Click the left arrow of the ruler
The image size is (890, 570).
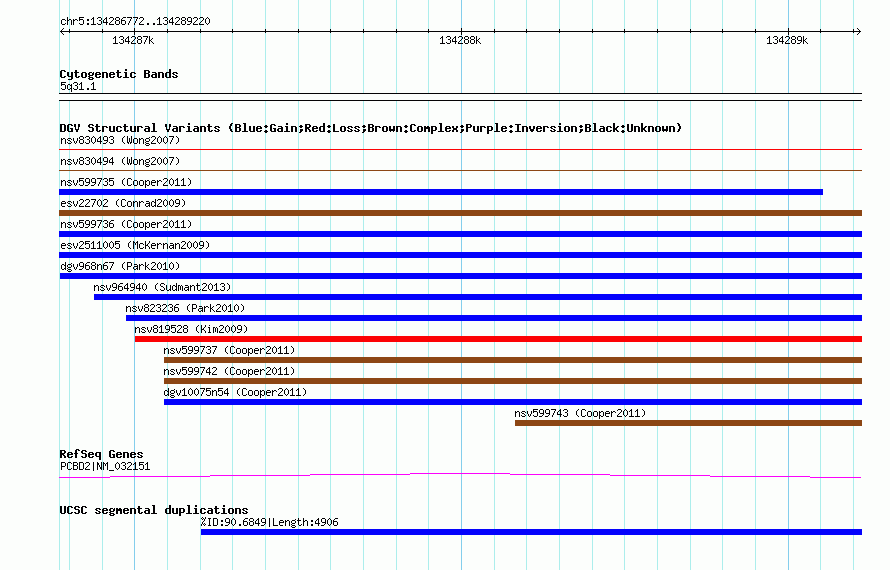click(63, 32)
